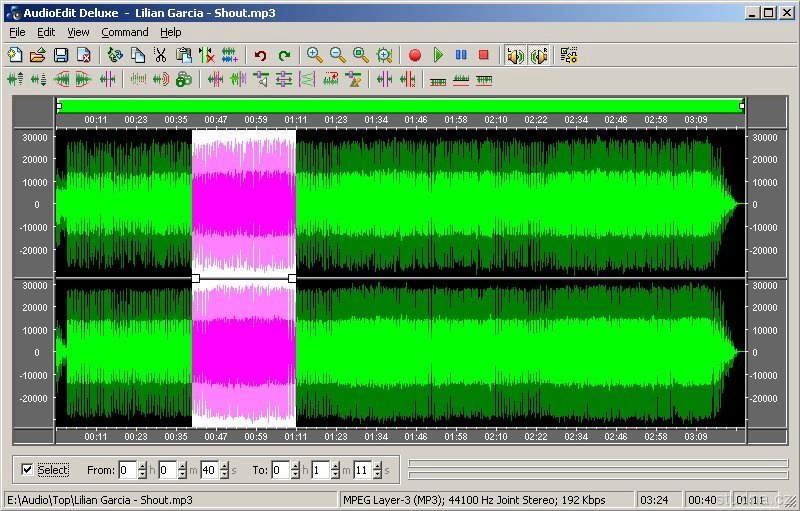Click the Save floppy disk icon
800x511 pixels.
point(61,55)
